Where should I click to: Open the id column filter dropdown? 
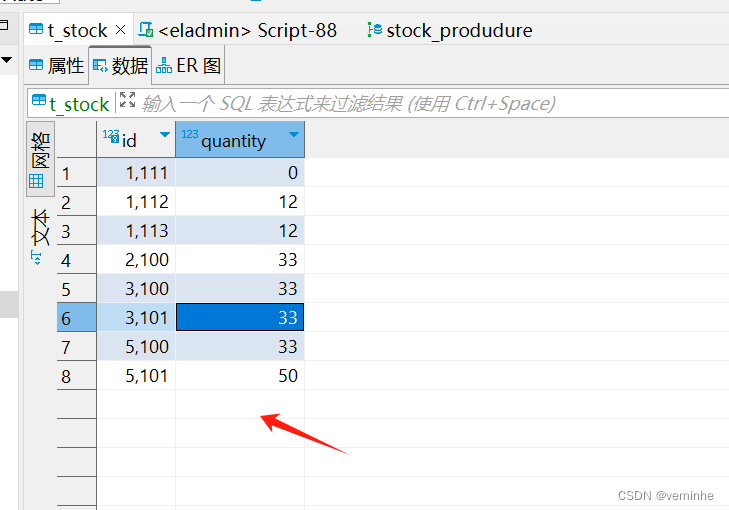coord(165,134)
